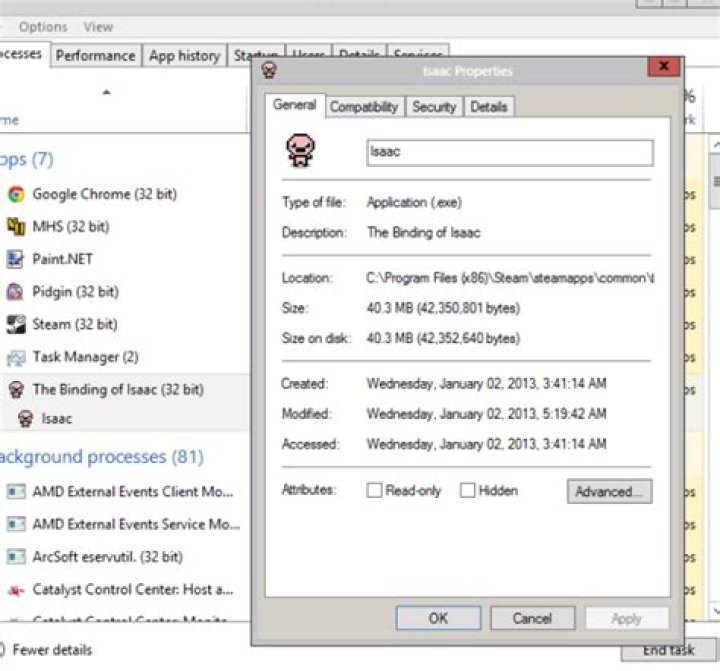The image size is (720, 671).
Task: Open the Compatibility tab in Properties
Action: [x=364, y=107]
